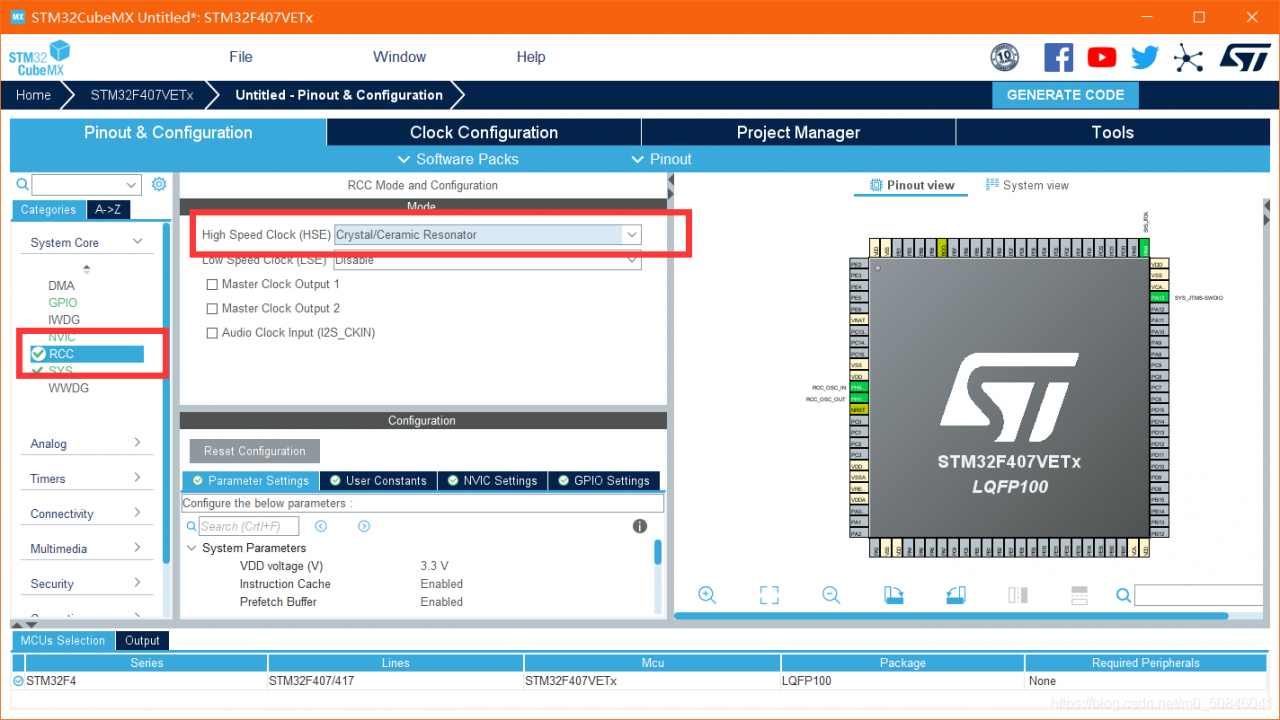Viewport: 1280px width, 720px height.
Task: Select GPIO in System Core
Action: point(62,303)
